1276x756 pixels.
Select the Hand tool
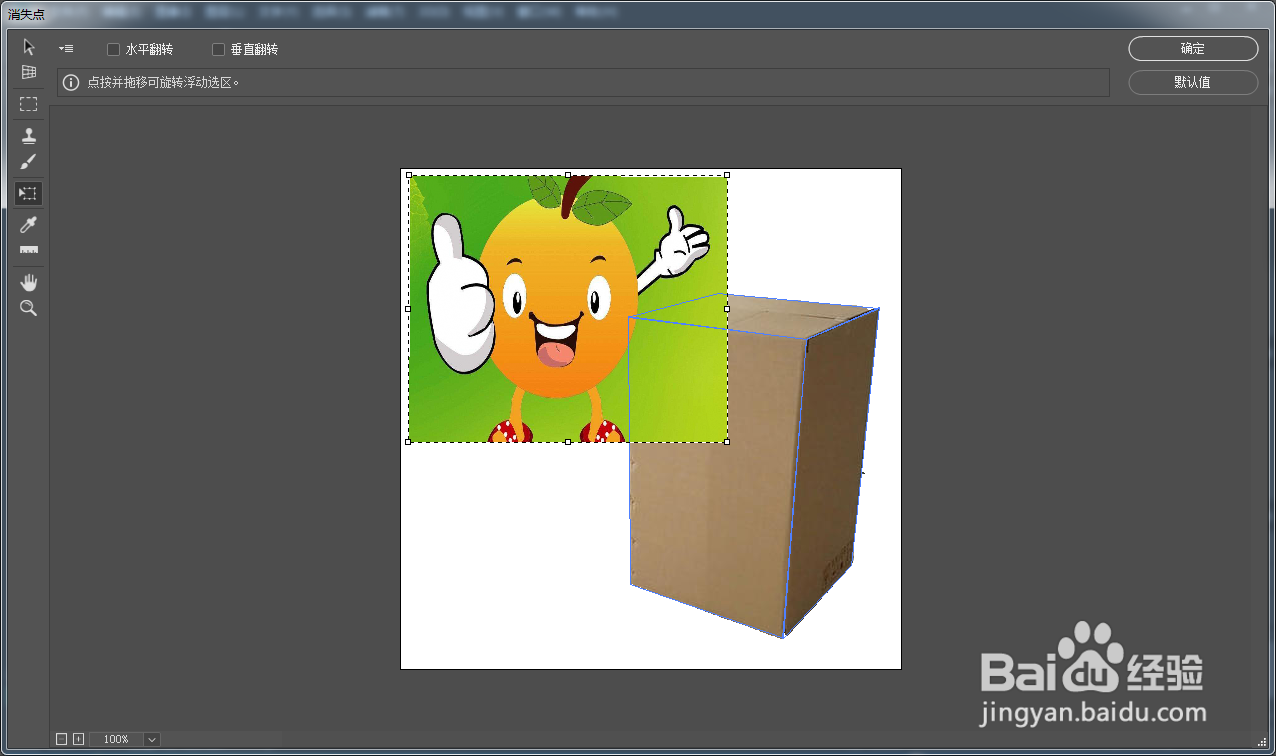pyautogui.click(x=29, y=282)
